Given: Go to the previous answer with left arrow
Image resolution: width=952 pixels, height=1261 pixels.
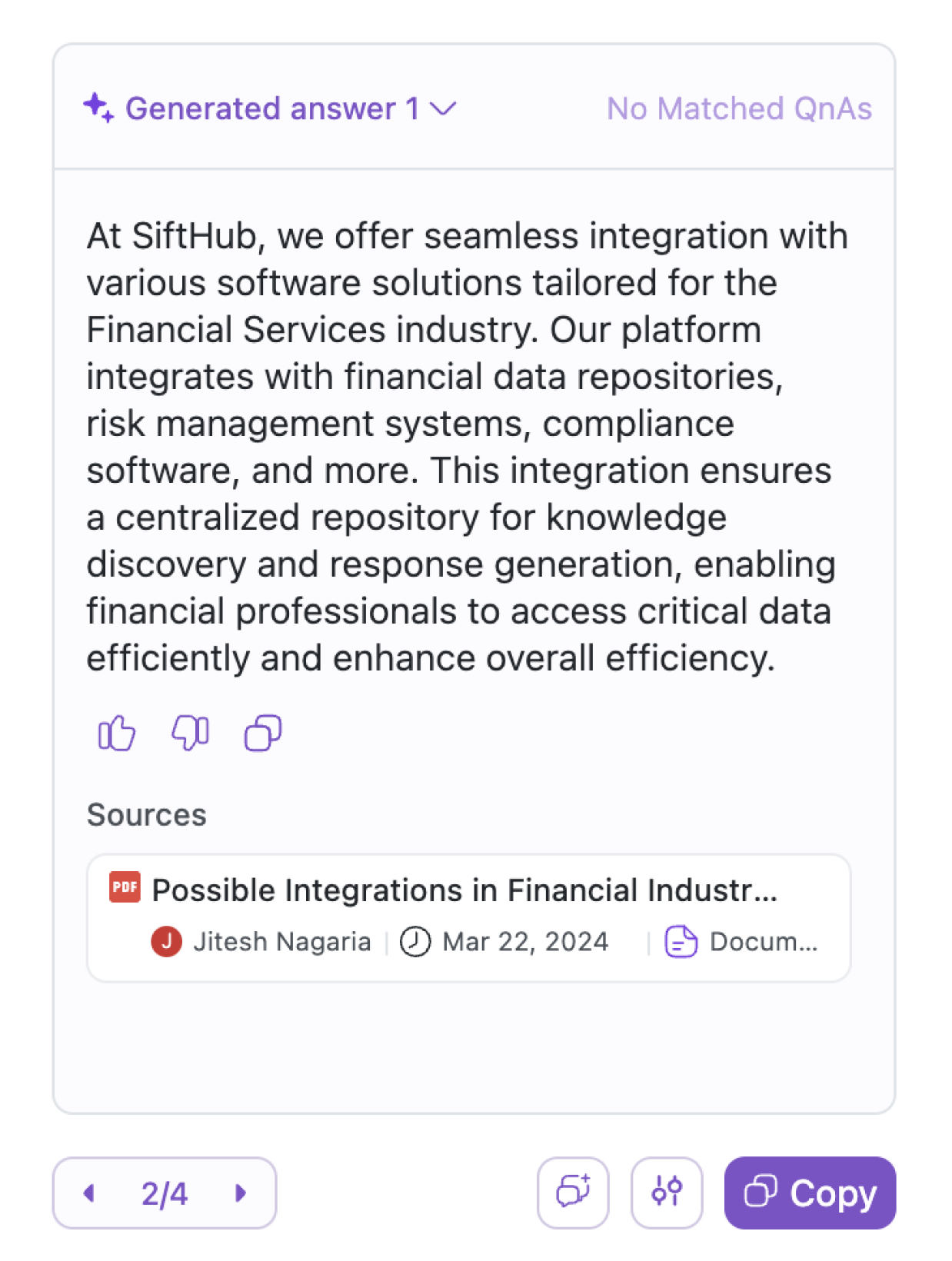Looking at the screenshot, I should [x=89, y=1193].
